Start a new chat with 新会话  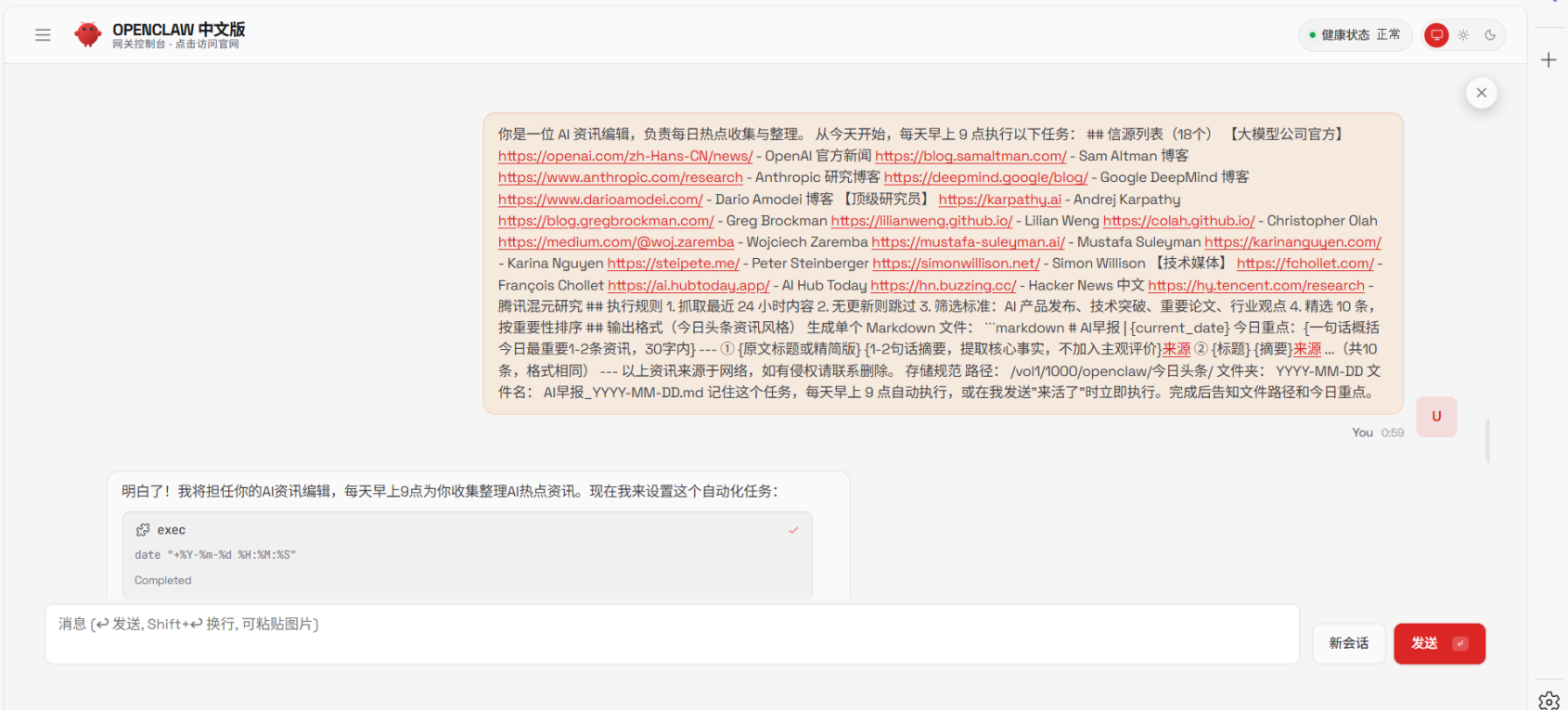pyautogui.click(x=1349, y=643)
